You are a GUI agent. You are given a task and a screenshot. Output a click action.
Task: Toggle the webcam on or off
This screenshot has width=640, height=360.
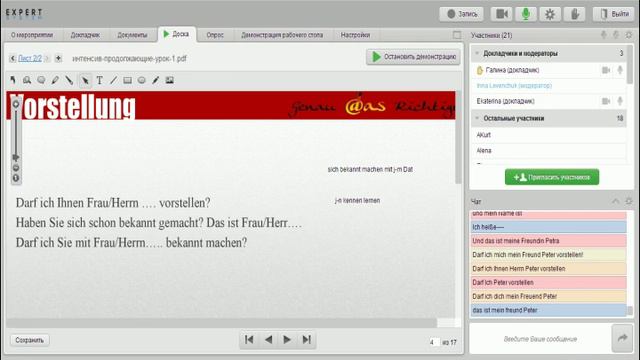tap(502, 14)
